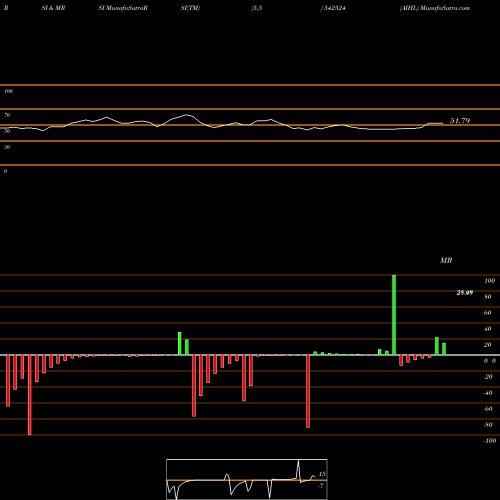Click the tallest green MR bar
Screen dimensions: 500x500
[x=394, y=315]
